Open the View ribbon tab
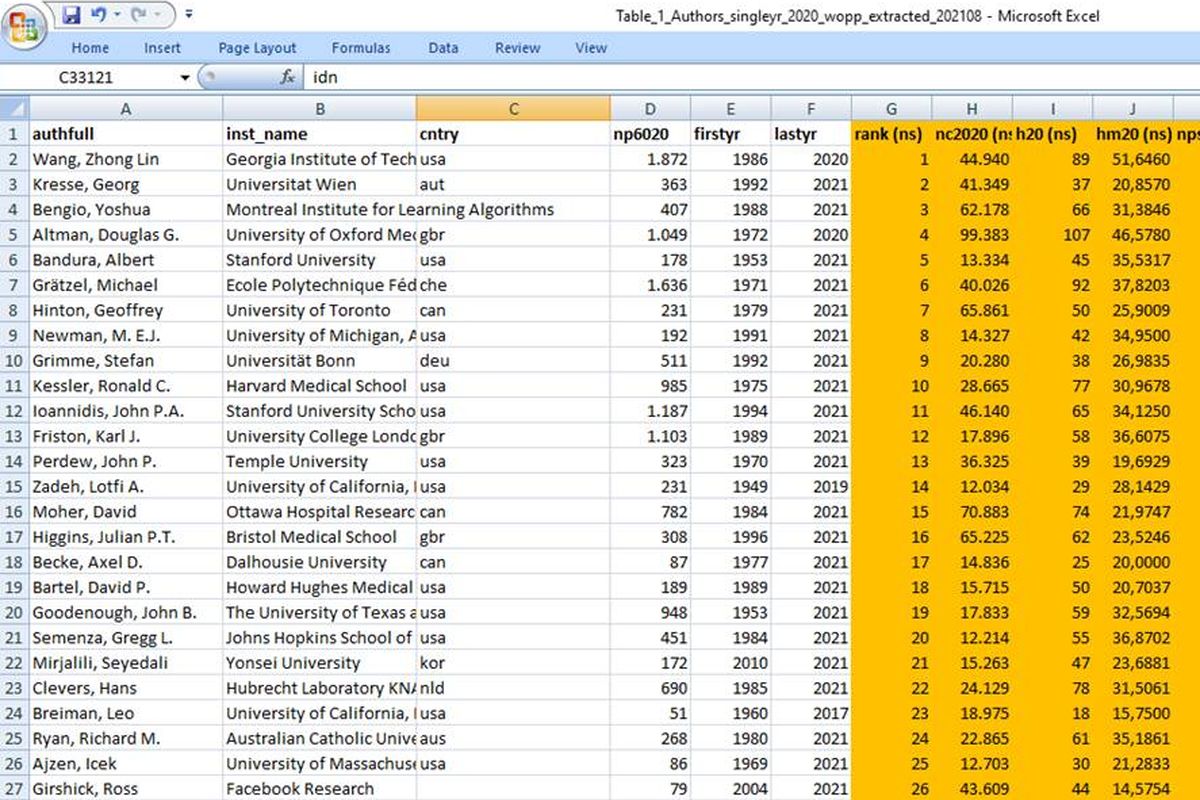The width and height of the screenshot is (1200, 800). [x=590, y=48]
